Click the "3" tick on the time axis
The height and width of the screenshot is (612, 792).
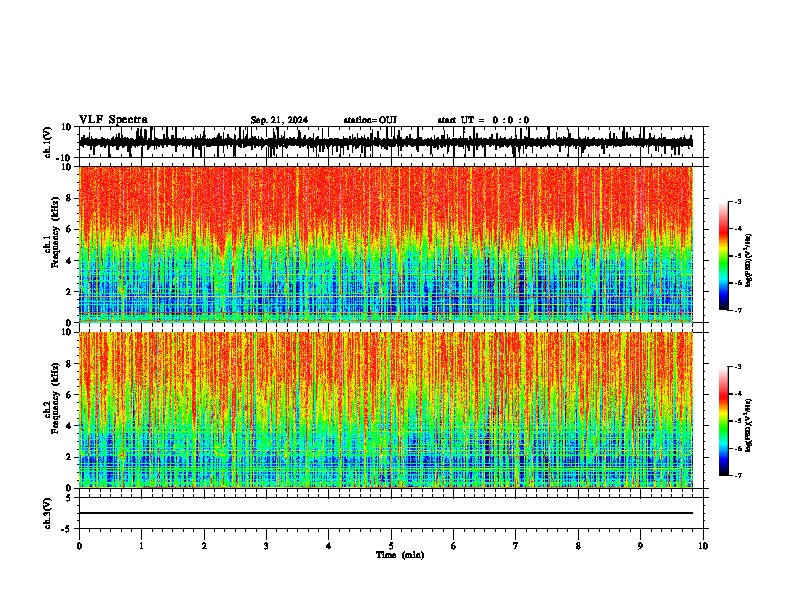click(x=266, y=546)
